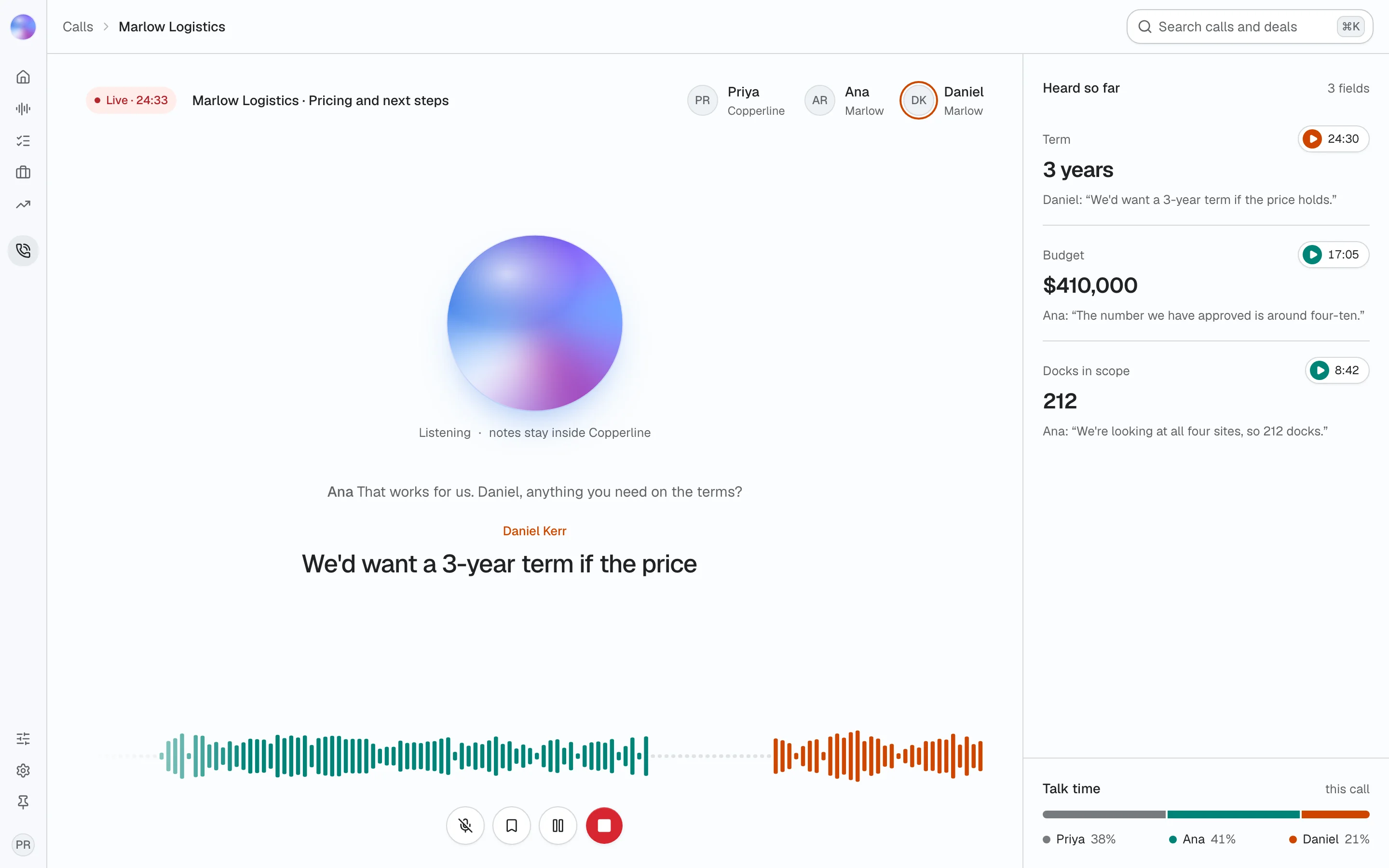The image size is (1389, 868).
Task: Play the Budget clip at 17:05
Action: tap(1334, 254)
